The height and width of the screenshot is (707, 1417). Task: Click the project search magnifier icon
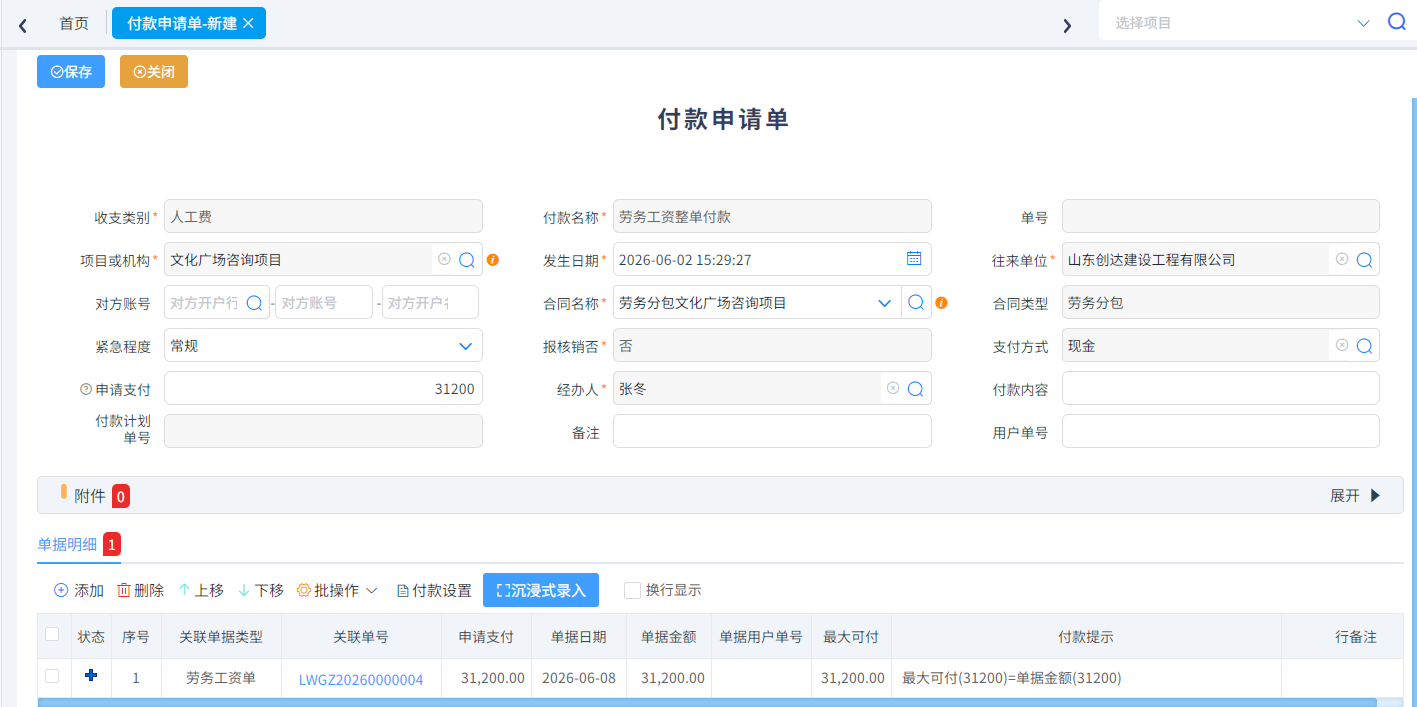pos(1397,22)
